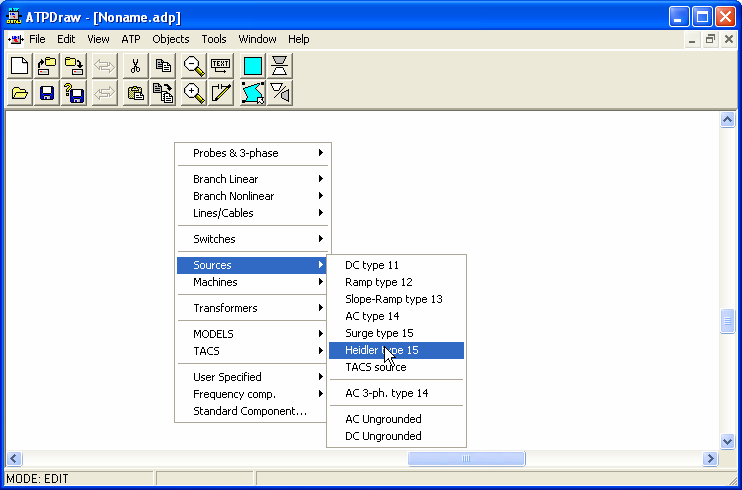Select DC Ungrounded source

397,437
